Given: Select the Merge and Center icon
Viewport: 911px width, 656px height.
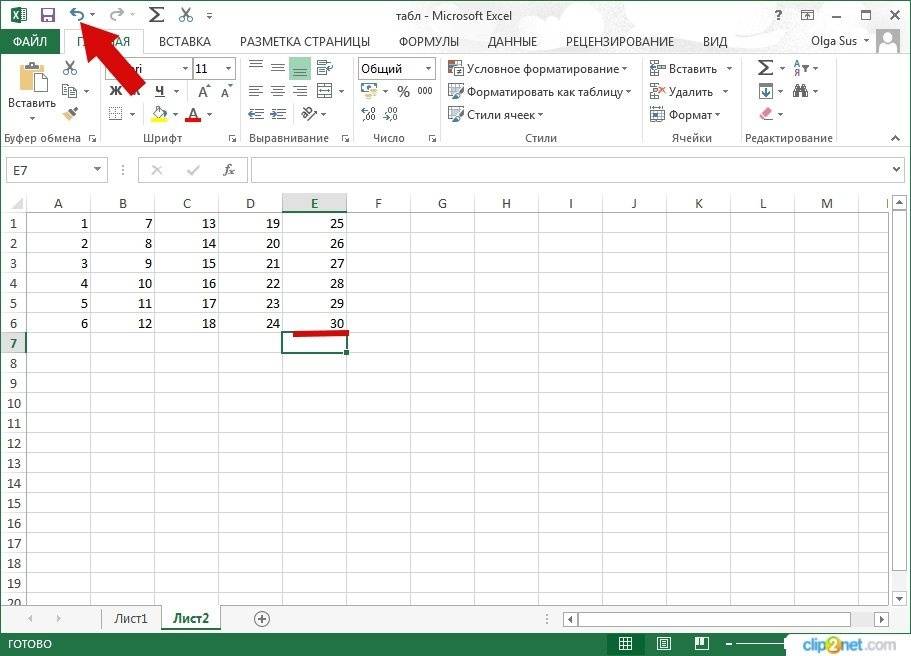Looking at the screenshot, I should click(x=324, y=90).
